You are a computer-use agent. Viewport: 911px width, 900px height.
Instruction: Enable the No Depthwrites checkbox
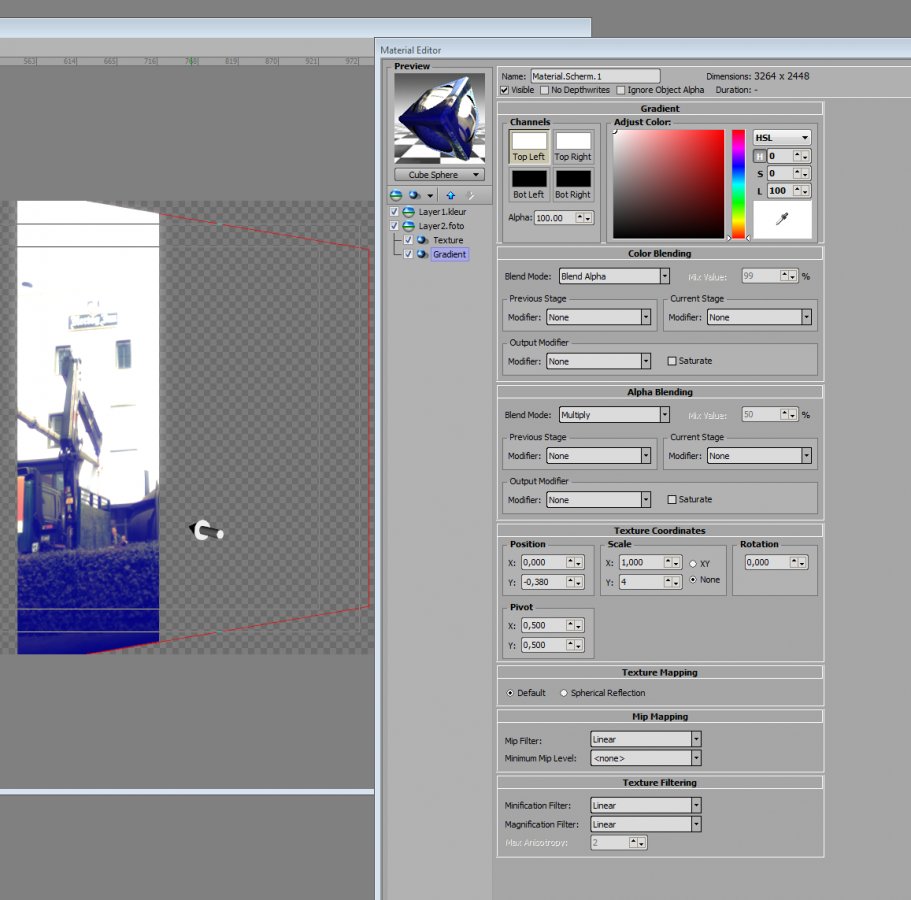(545, 90)
